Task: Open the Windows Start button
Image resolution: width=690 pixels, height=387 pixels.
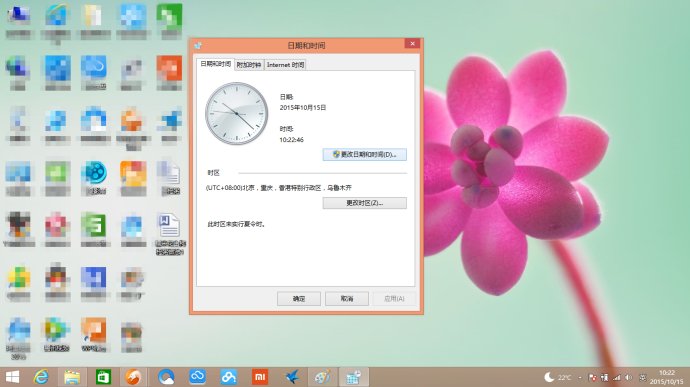Action: (12, 377)
